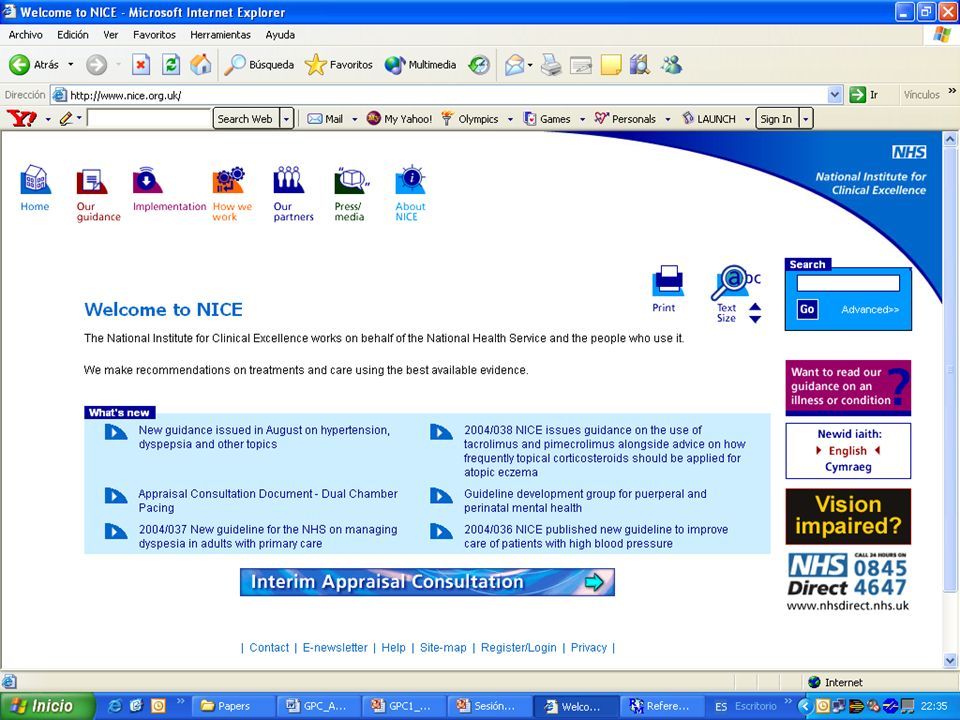Click the Búsqueda search toolbar button
Viewport: 960px width, 720px height.
[259, 64]
